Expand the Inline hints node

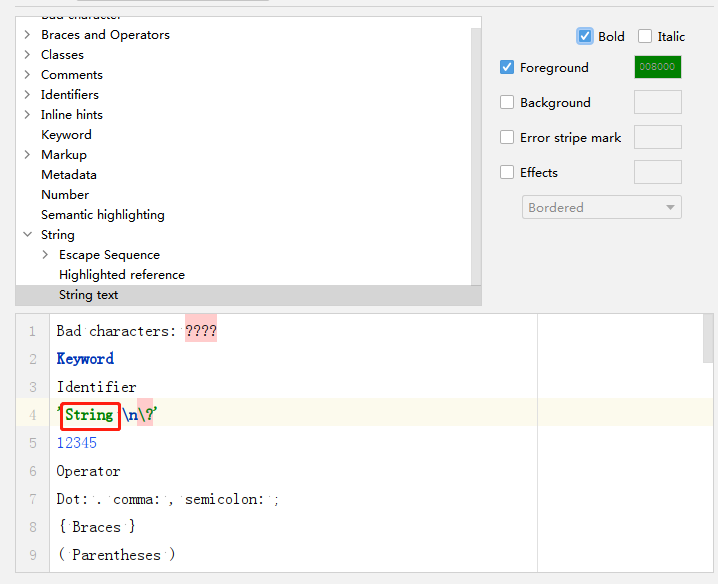(x=27, y=115)
